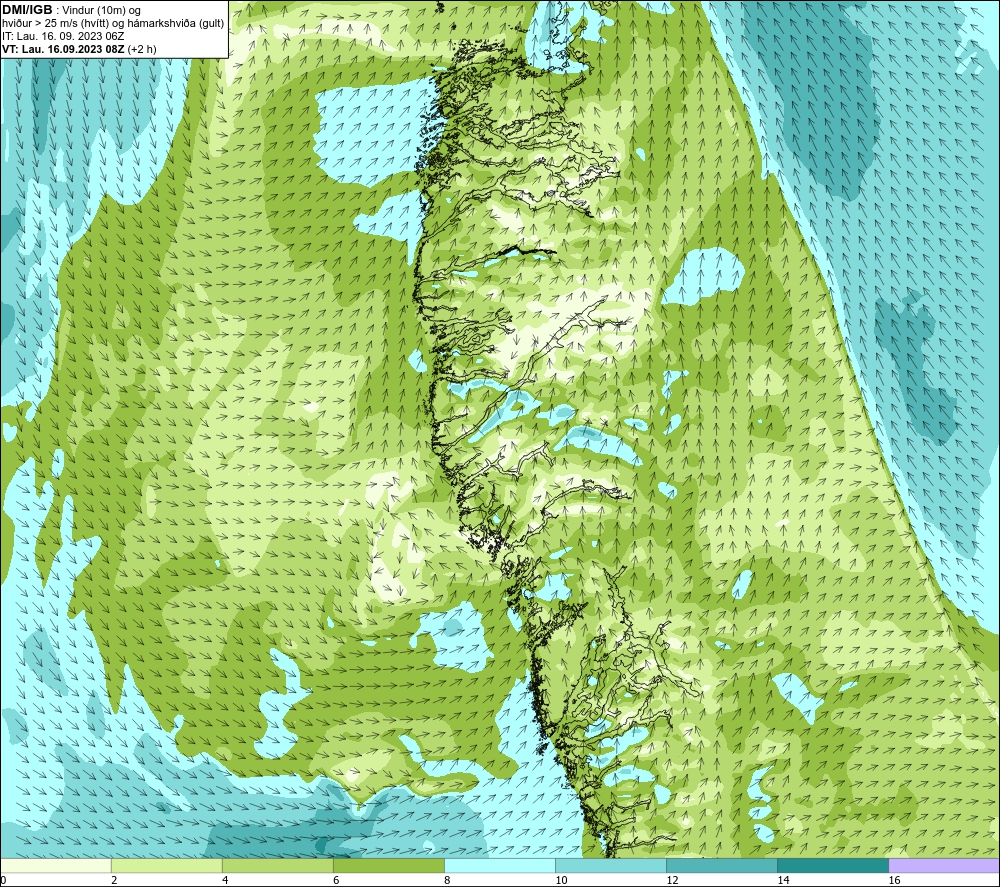This screenshot has width=1000, height=887.
Task: Select the cyan 10–12 m/s swatch
Action: pos(611,866)
